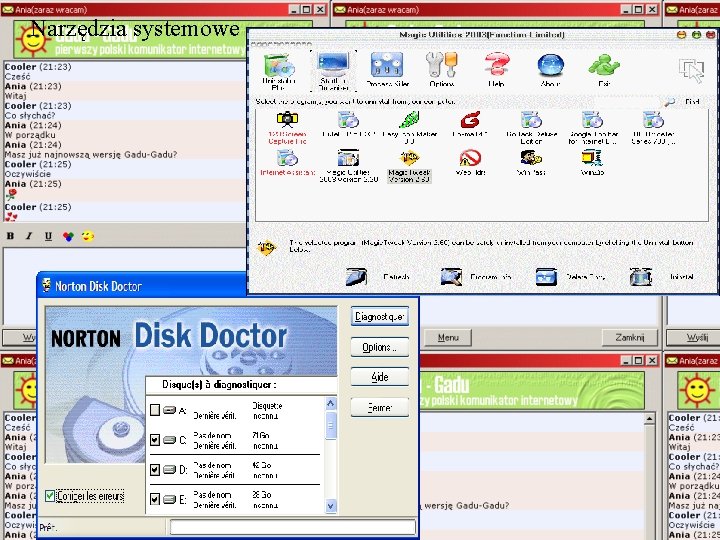Toggle the Corriger les erreurs checkbox

tap(50, 496)
